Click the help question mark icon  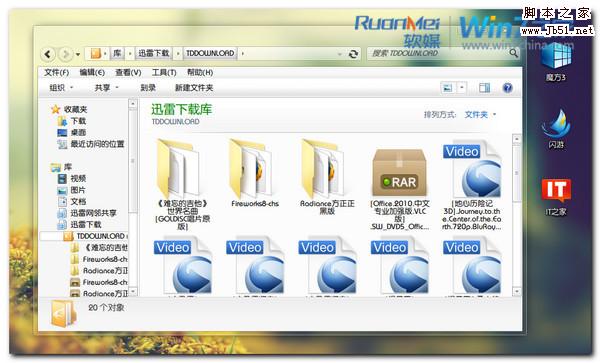[507, 88]
